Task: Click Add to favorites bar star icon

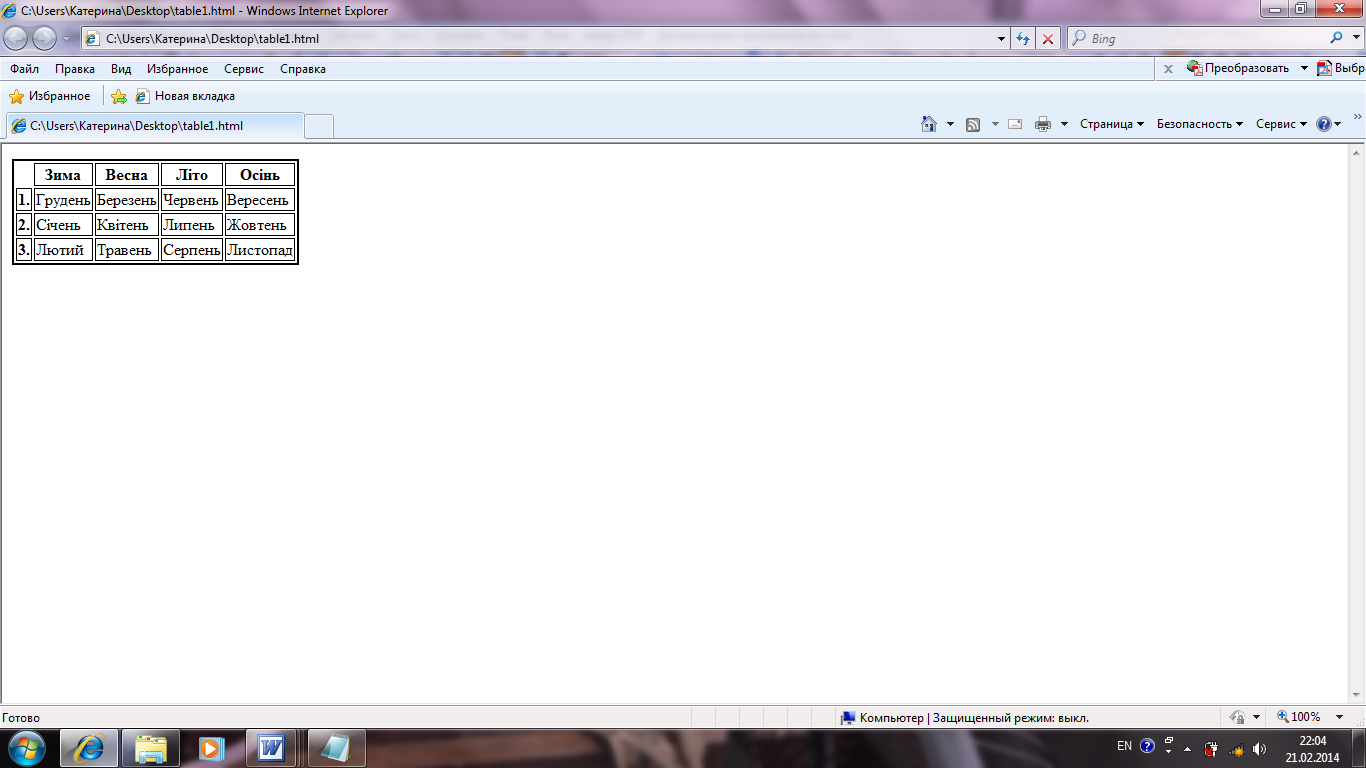Action: (119, 96)
